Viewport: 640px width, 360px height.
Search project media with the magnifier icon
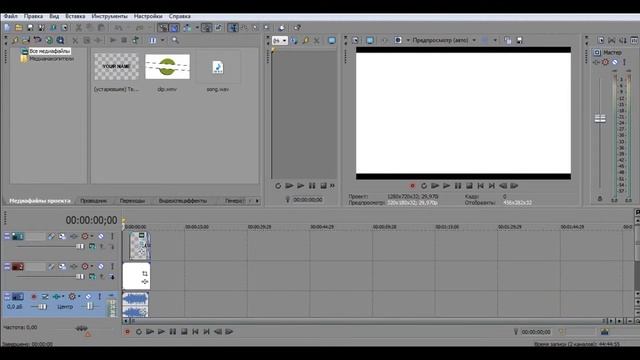(x=175, y=40)
